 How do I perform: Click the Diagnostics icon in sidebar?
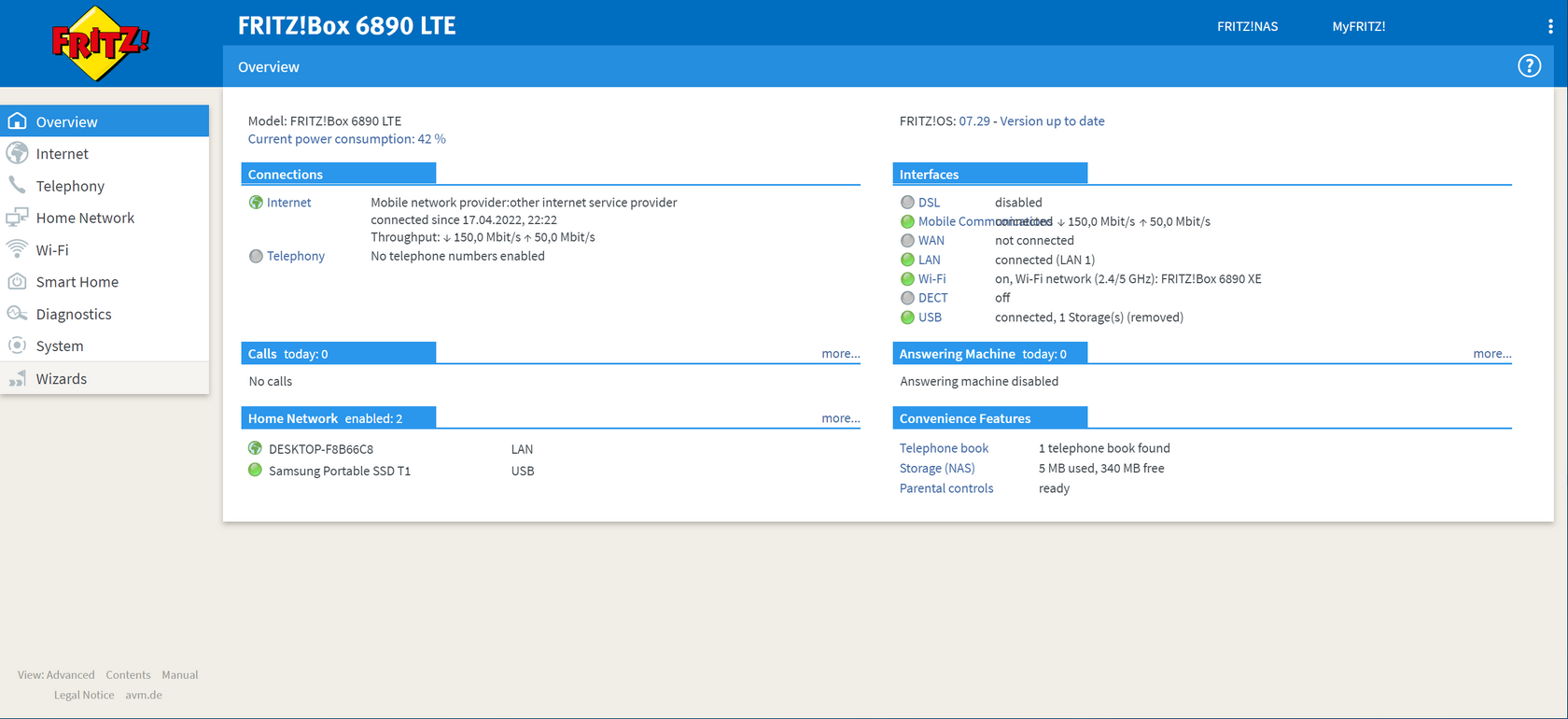17,314
